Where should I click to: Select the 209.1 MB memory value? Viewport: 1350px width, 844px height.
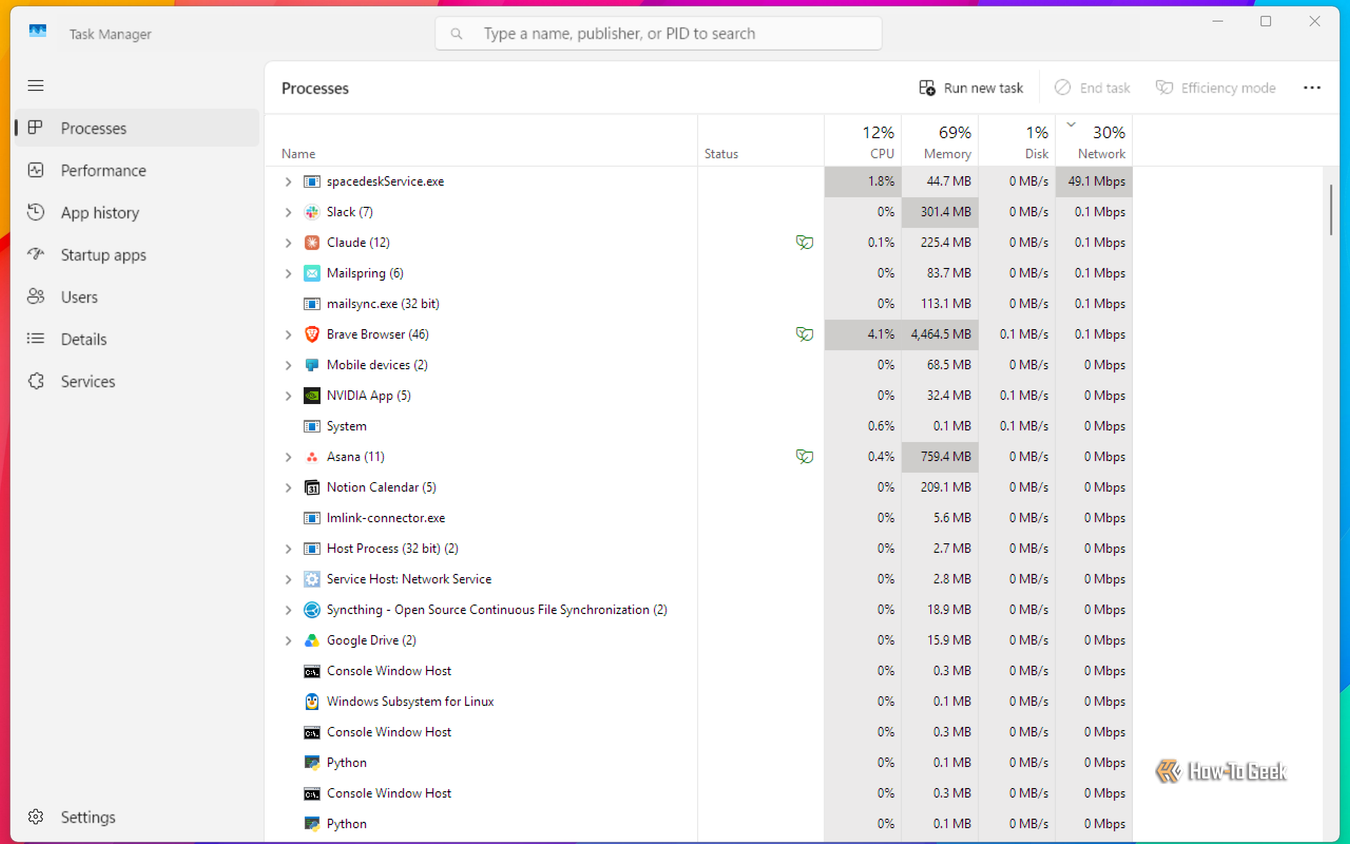(x=940, y=488)
